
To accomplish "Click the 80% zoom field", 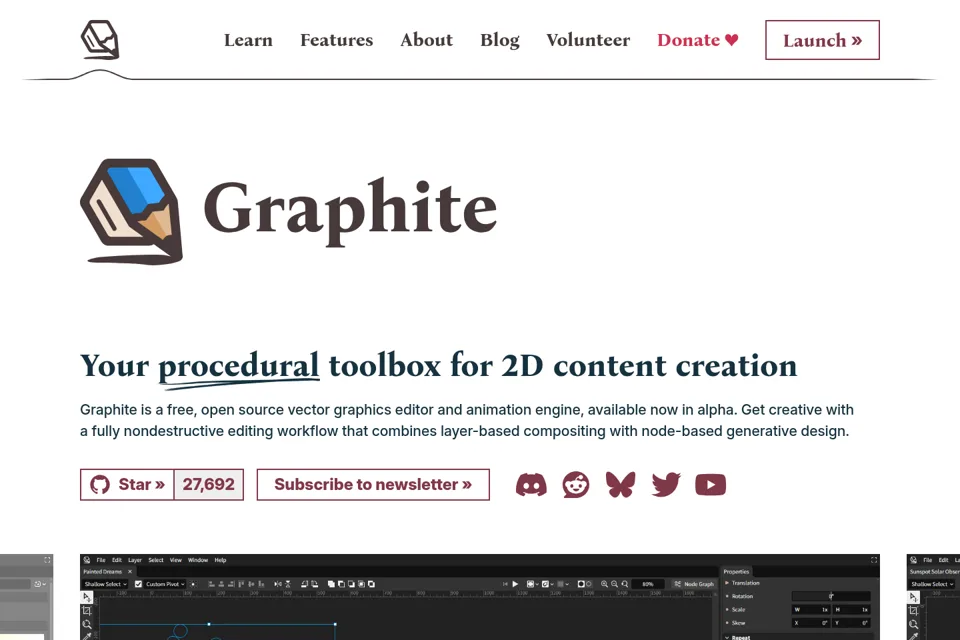I will coord(648,584).
